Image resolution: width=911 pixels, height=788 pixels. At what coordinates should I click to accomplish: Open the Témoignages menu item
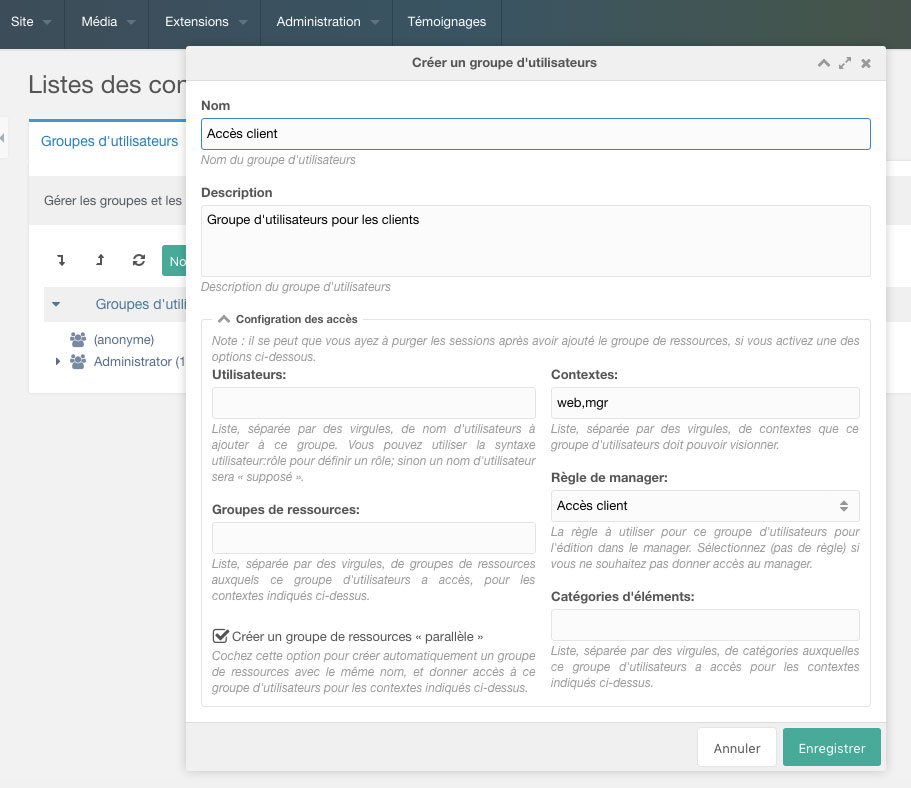tap(447, 22)
